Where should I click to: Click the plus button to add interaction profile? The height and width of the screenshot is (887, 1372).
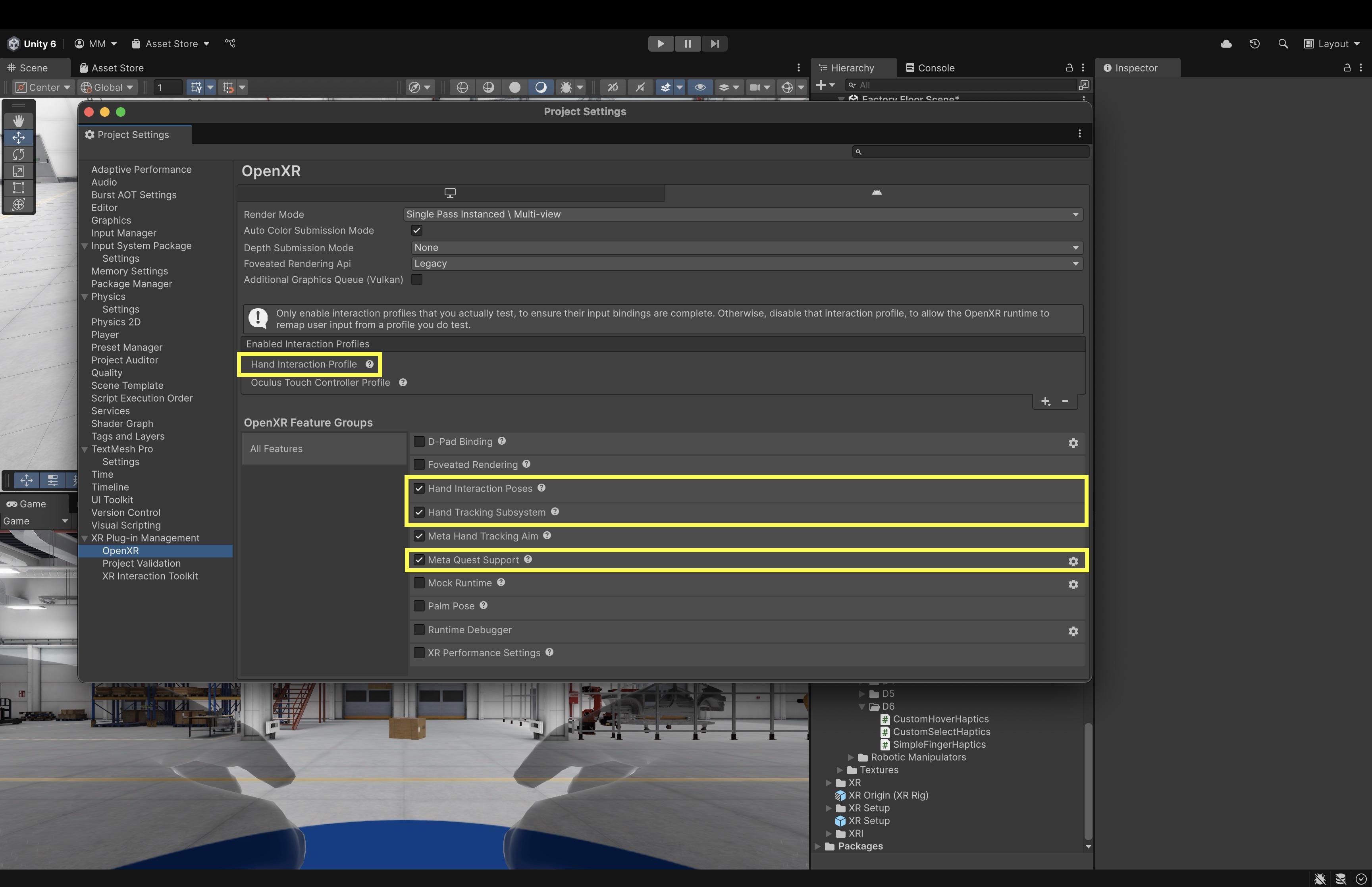click(x=1045, y=401)
